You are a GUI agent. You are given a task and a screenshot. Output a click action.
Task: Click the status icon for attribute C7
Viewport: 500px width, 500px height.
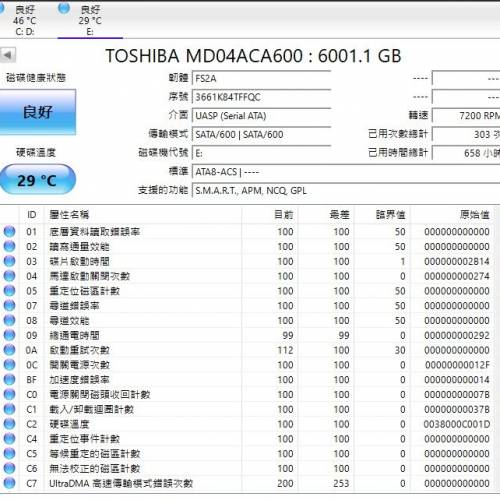click(x=9, y=483)
